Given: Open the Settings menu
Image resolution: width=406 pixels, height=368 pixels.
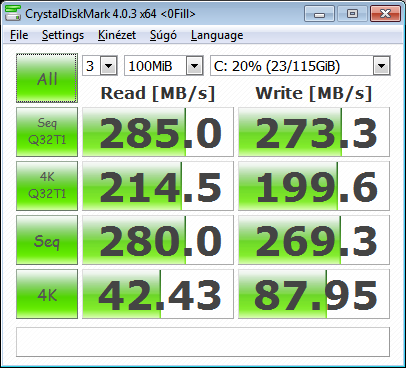Looking at the screenshot, I should point(63,35).
